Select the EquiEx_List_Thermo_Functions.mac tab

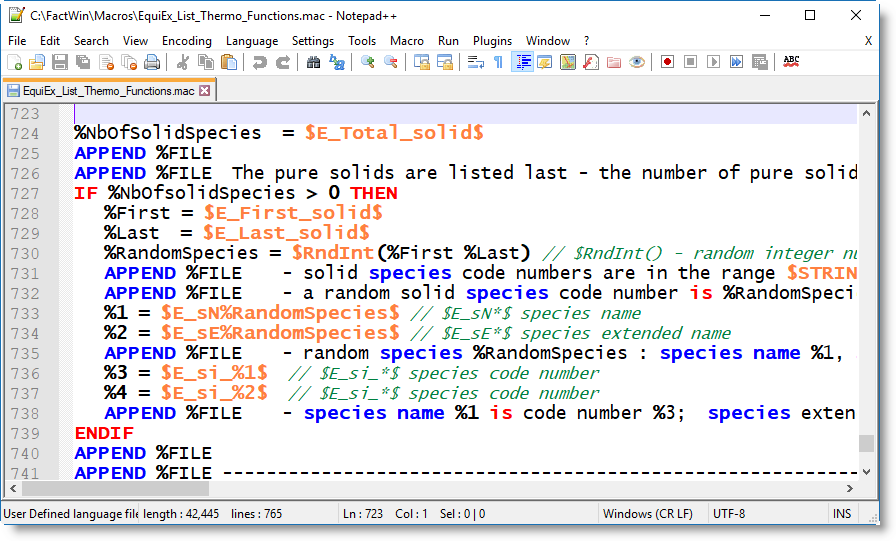coord(109,91)
